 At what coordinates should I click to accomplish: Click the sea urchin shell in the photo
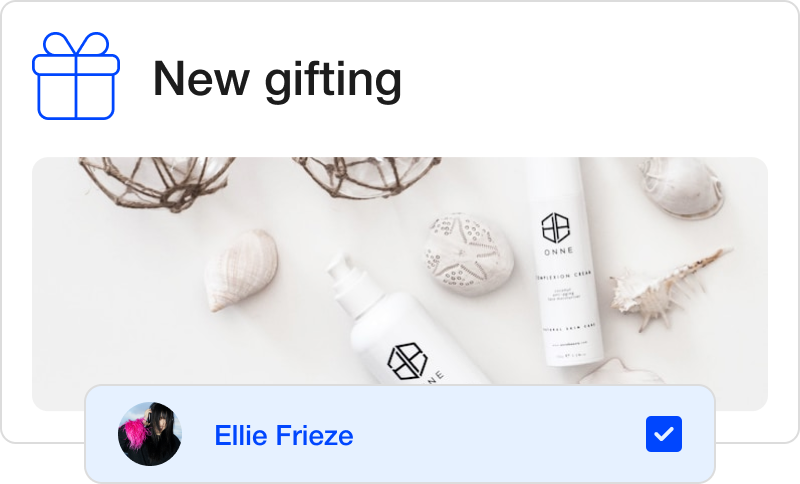pyautogui.click(x=468, y=254)
